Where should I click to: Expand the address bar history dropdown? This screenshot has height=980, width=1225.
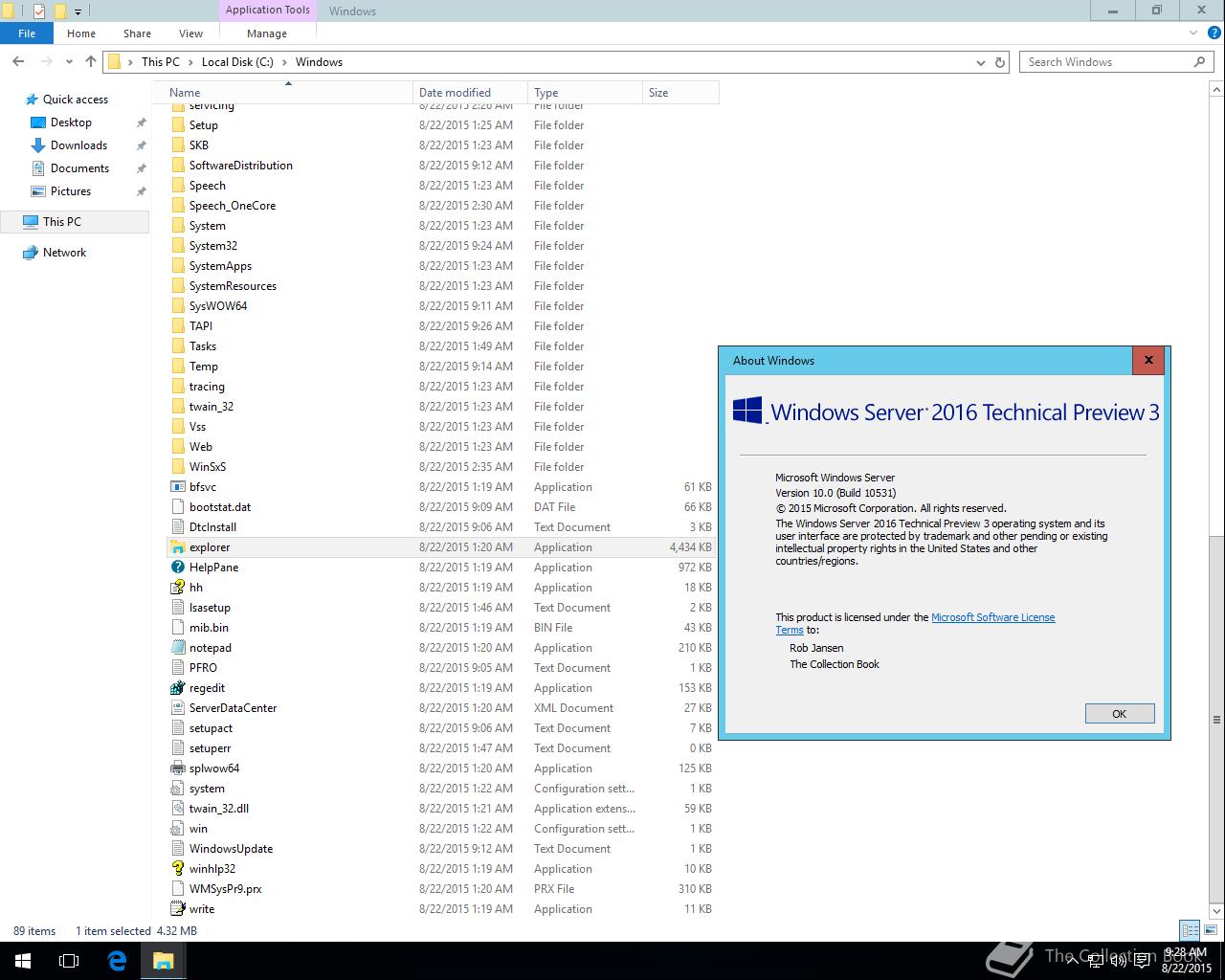point(980,62)
